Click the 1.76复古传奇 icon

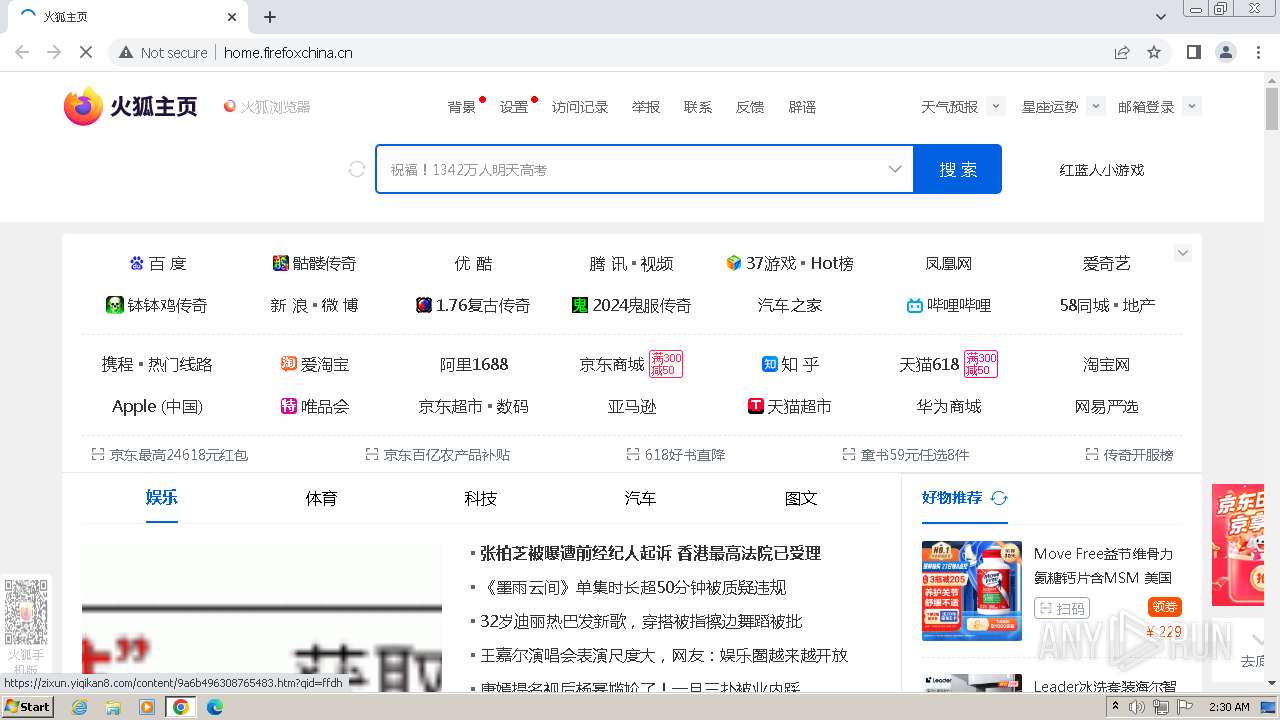coord(424,305)
